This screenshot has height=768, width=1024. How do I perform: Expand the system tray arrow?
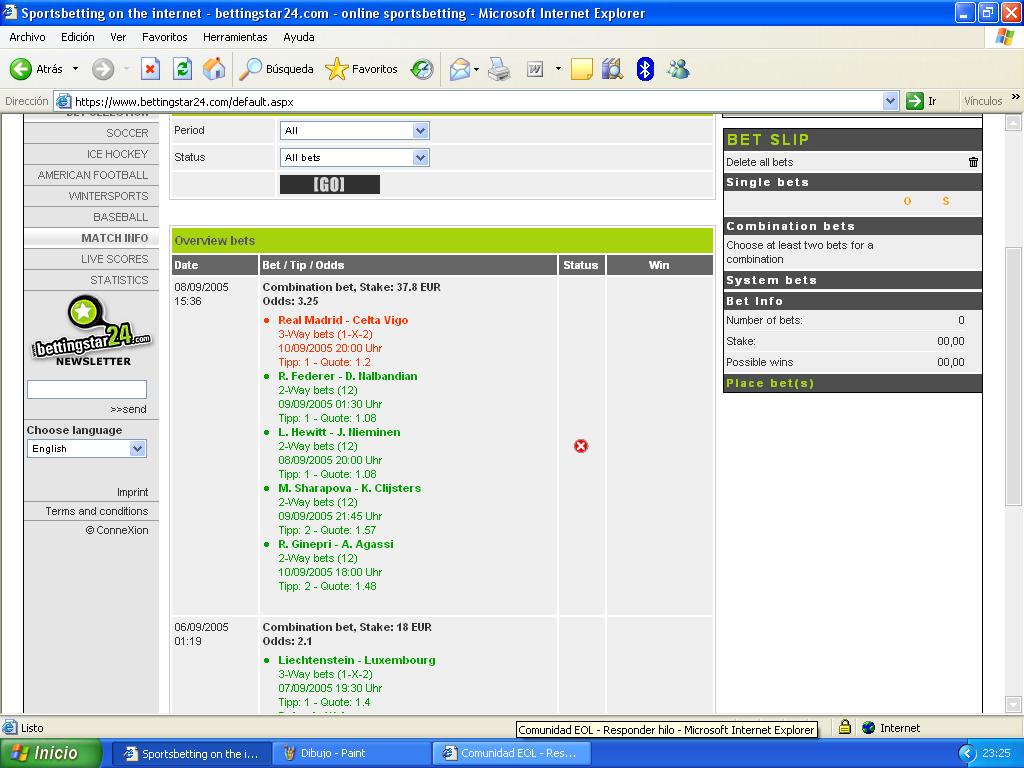[967, 753]
